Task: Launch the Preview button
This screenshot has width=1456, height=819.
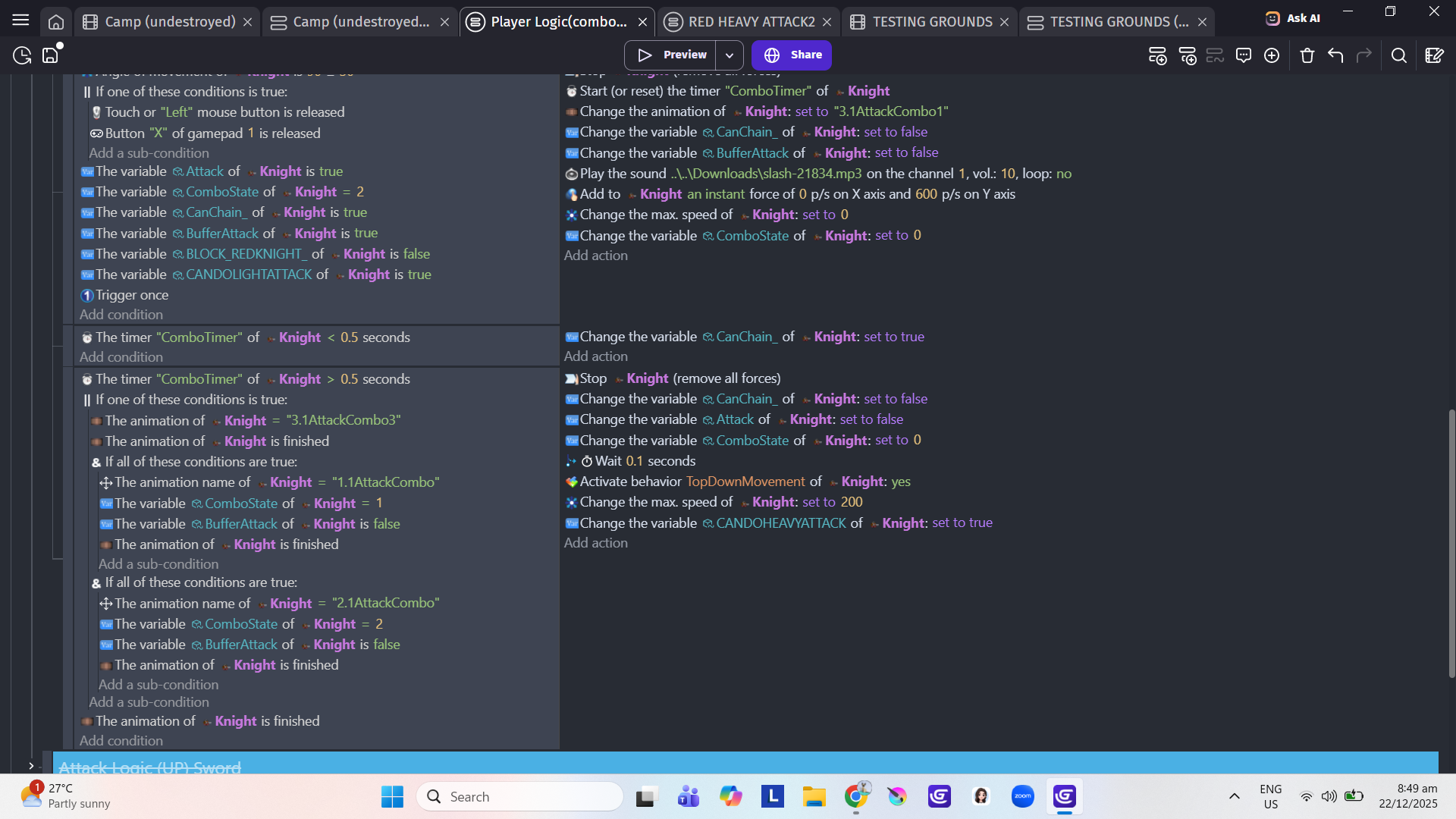Action: [x=671, y=55]
